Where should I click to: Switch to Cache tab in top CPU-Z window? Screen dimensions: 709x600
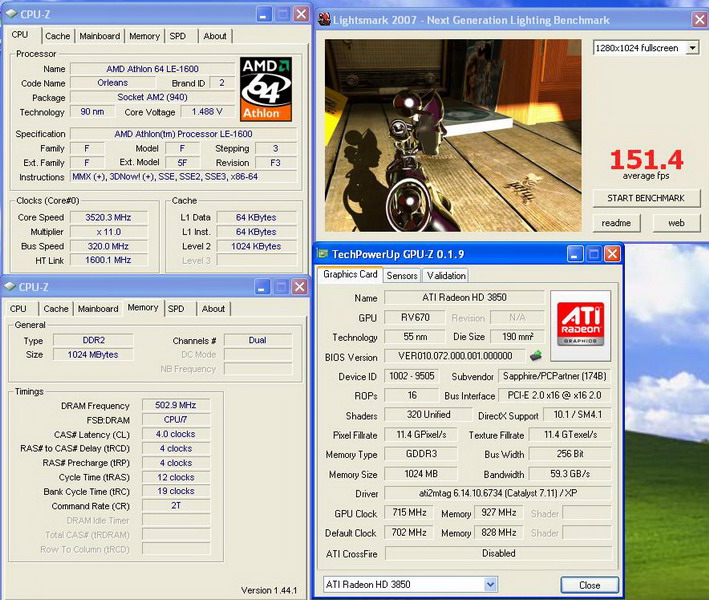[x=58, y=36]
